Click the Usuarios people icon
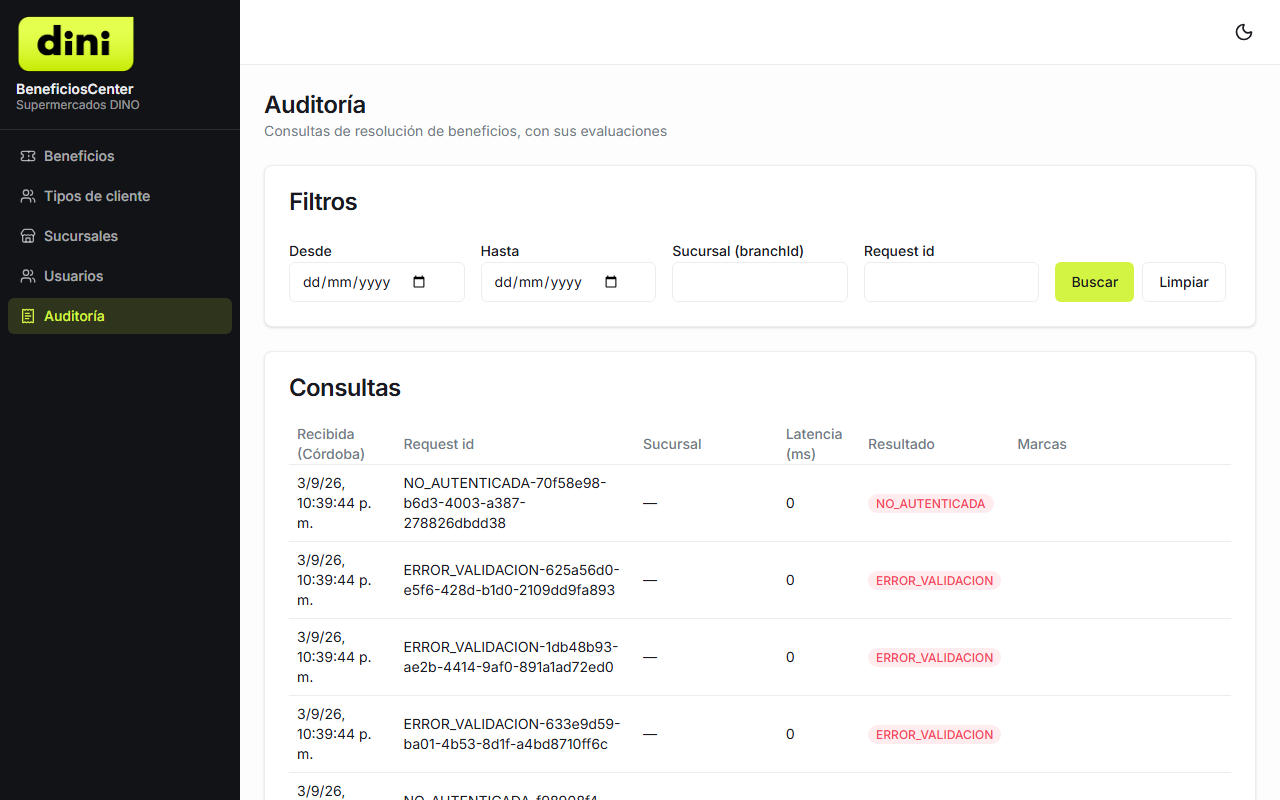The height and width of the screenshot is (800, 1280). click(28, 276)
